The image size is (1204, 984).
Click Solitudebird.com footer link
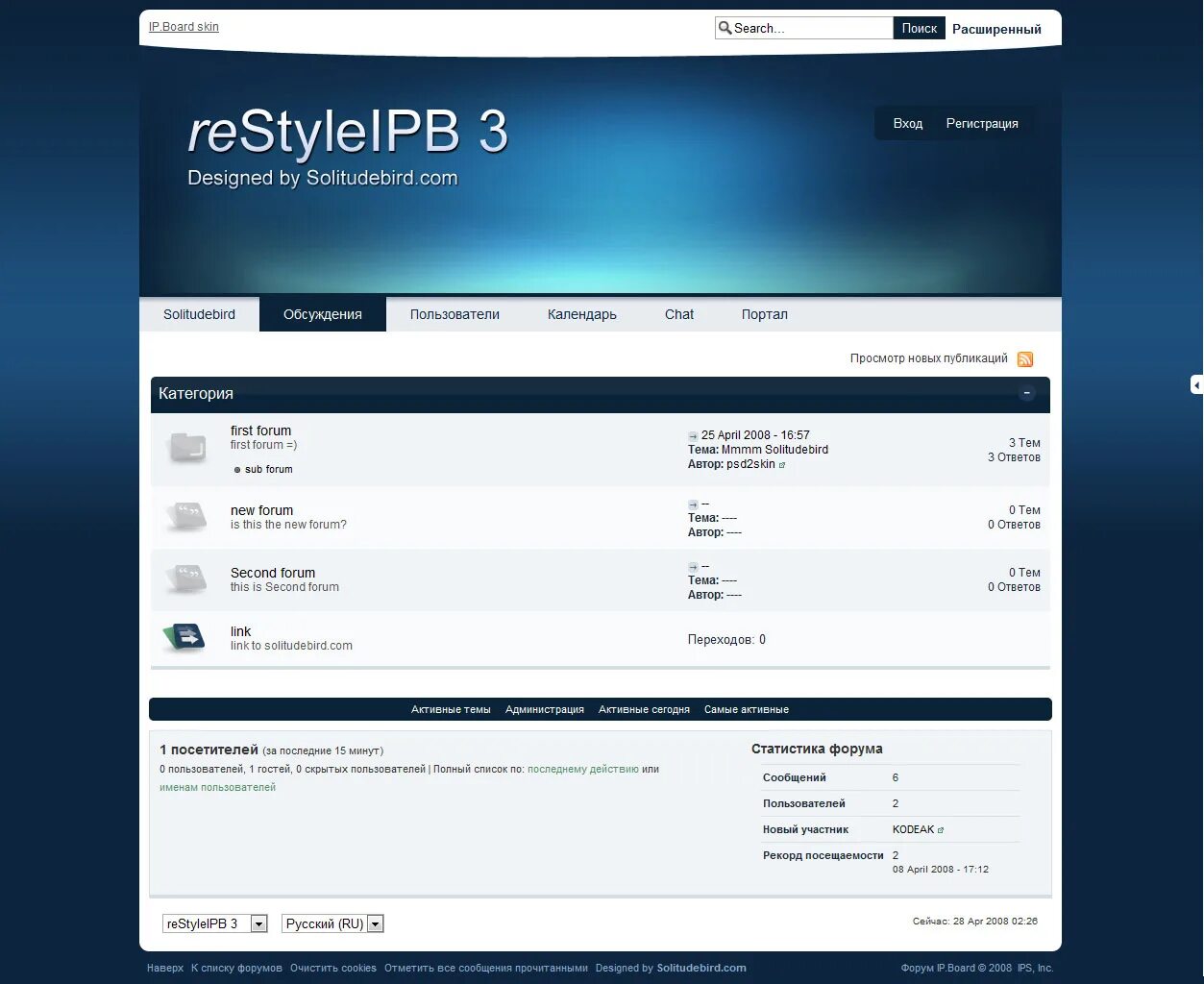coord(701,969)
